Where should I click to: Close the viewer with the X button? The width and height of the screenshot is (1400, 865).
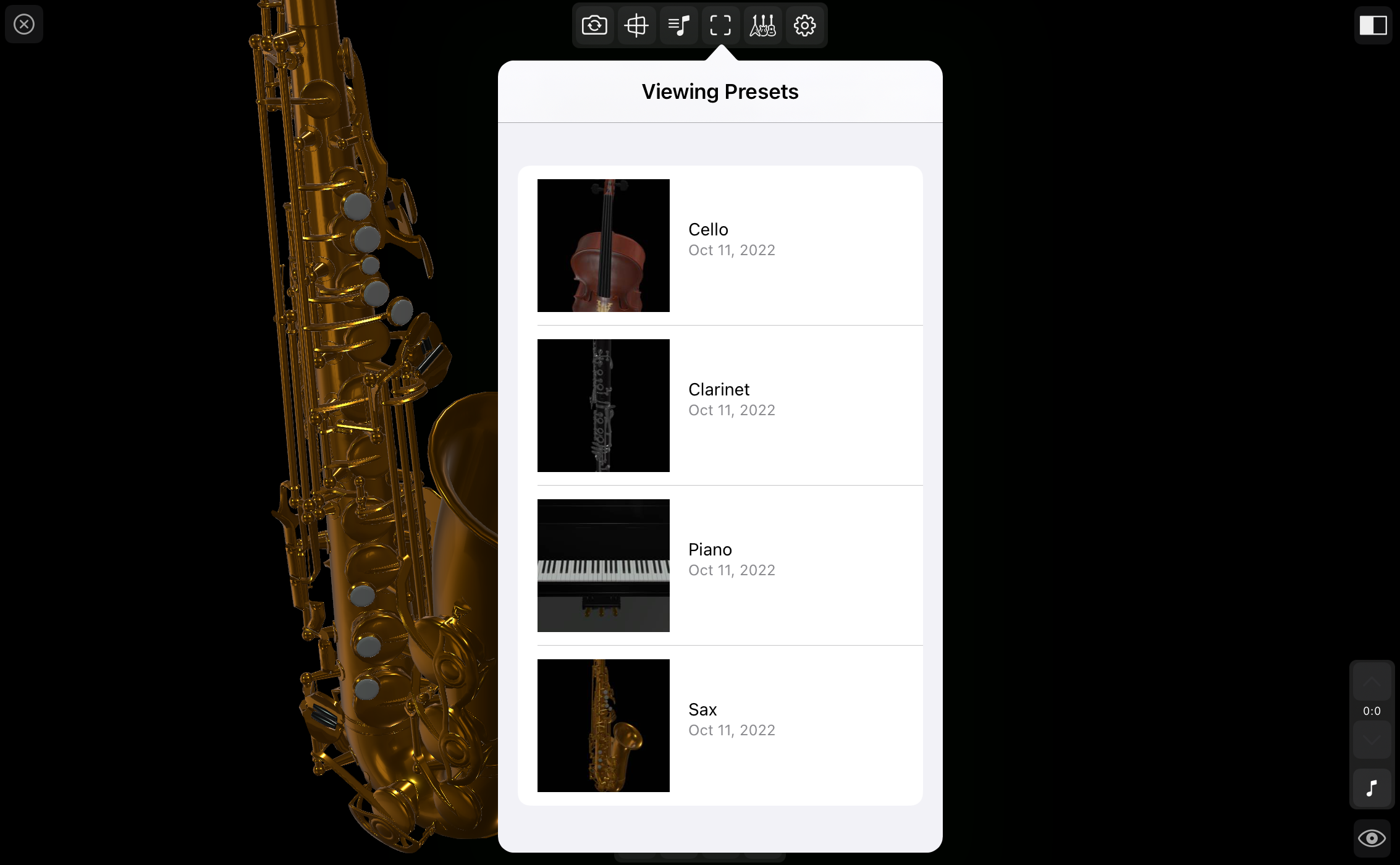[24, 25]
